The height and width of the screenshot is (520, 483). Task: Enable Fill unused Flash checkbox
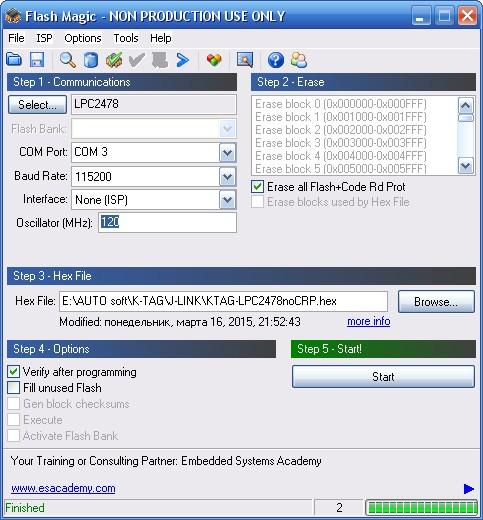coord(13,388)
